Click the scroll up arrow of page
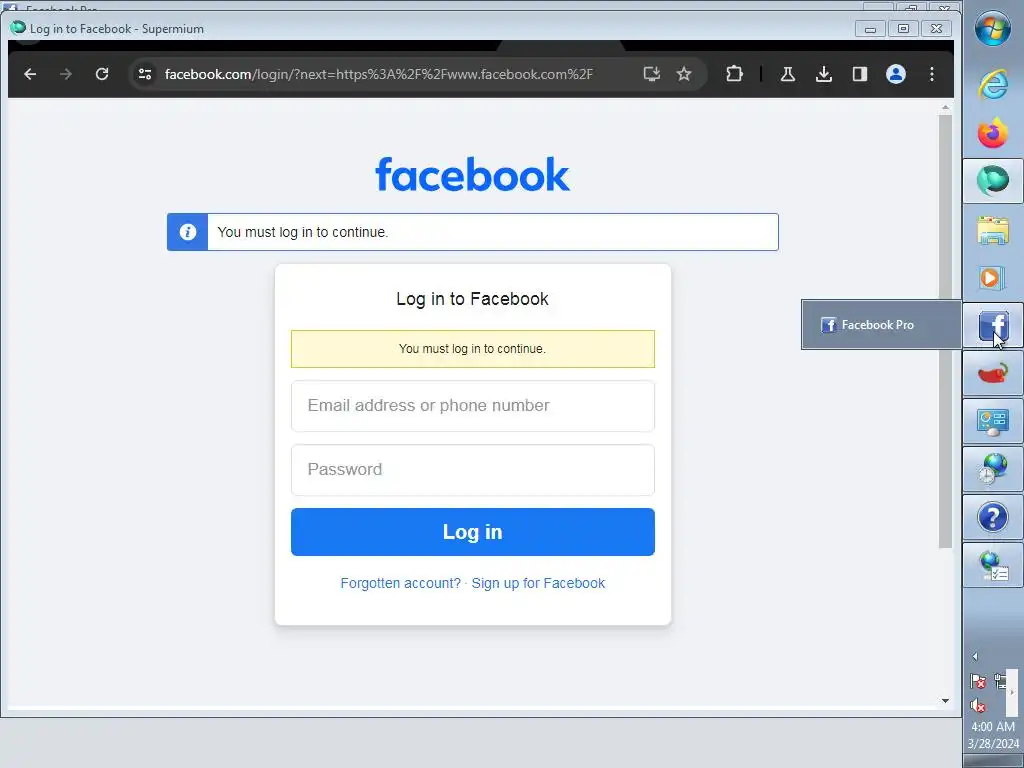Screen dimensions: 1024x768 945,107
